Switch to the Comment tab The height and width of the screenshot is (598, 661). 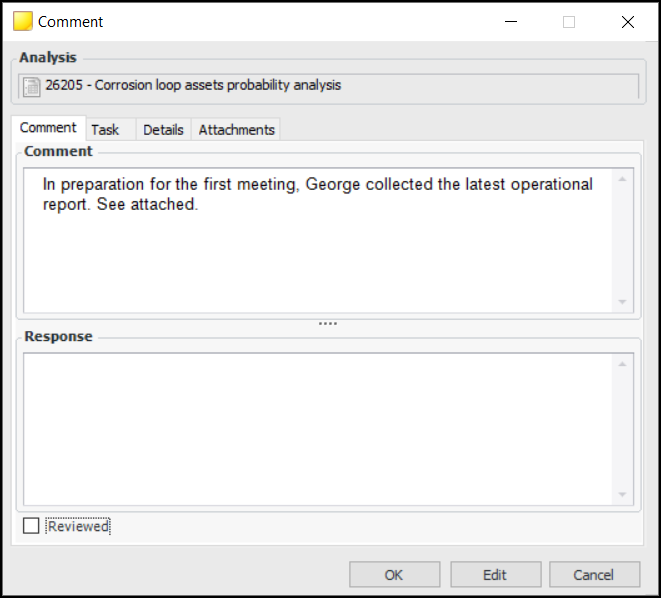tap(48, 128)
